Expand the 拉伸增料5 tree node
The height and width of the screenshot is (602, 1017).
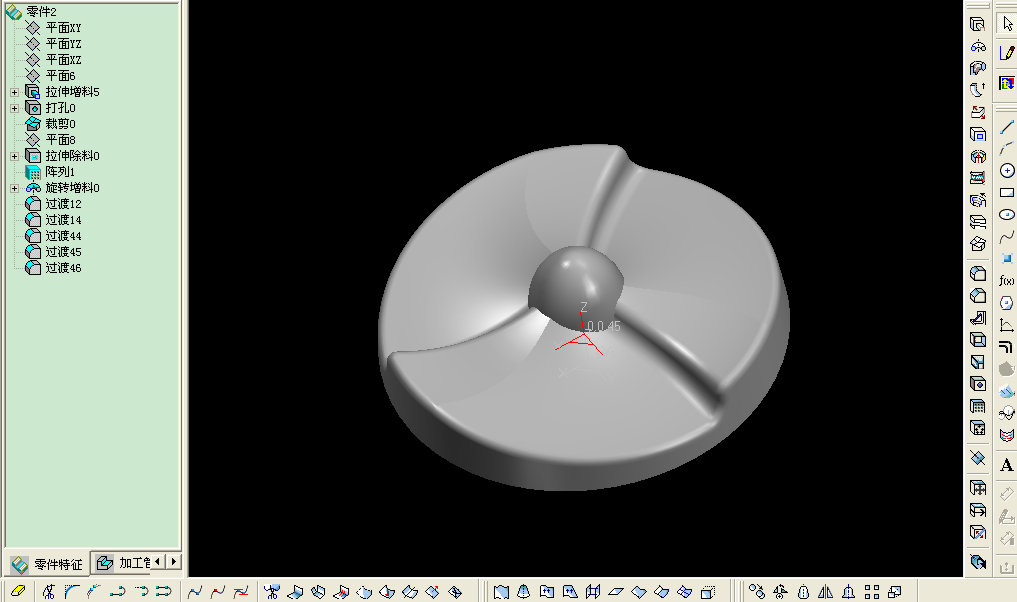pos(14,92)
